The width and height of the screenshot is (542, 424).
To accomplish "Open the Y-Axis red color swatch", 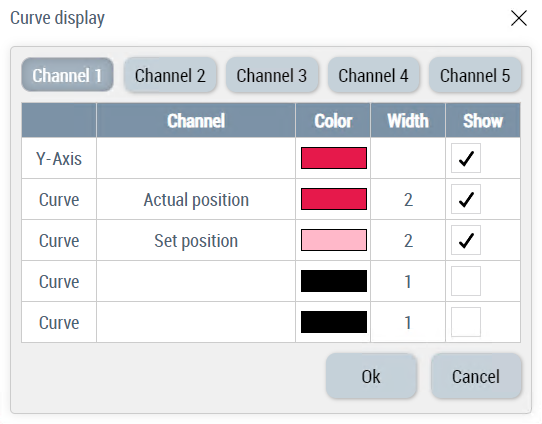I will pyautogui.click(x=334, y=158).
